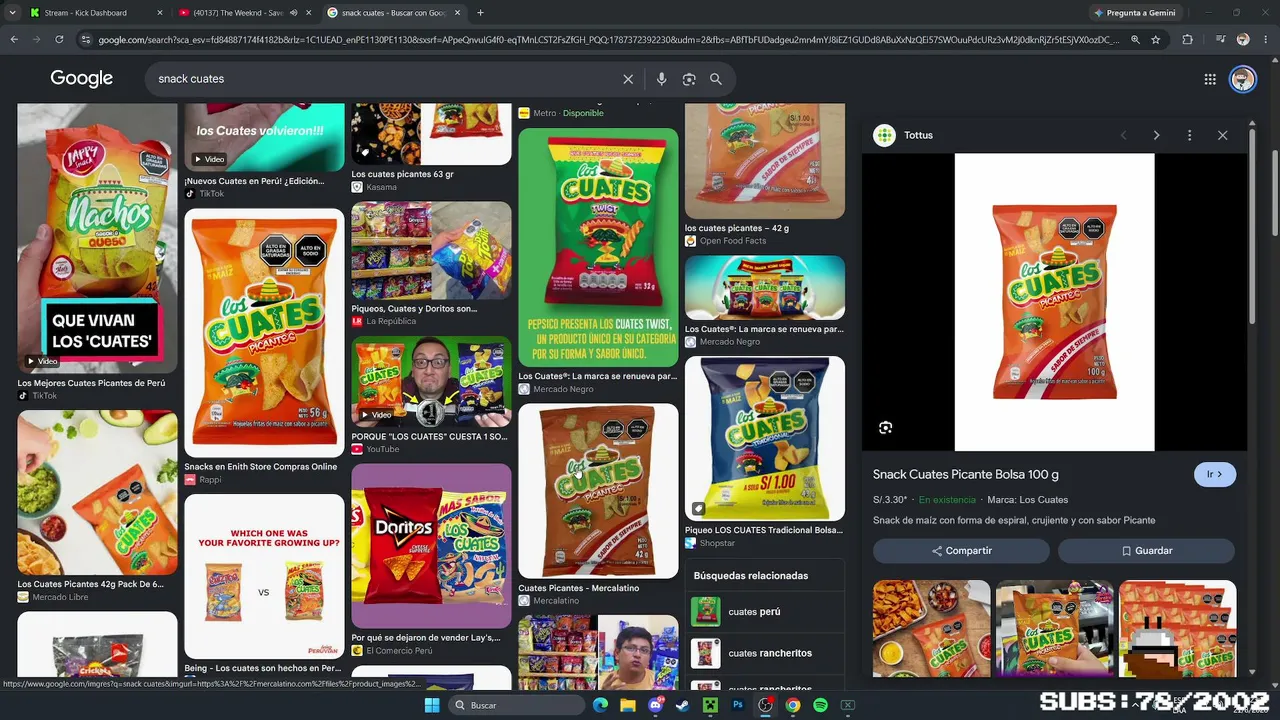The height and width of the screenshot is (720, 1280).
Task: Open Snack Cuates Picante Bolsa 100 g title
Action: point(965,475)
